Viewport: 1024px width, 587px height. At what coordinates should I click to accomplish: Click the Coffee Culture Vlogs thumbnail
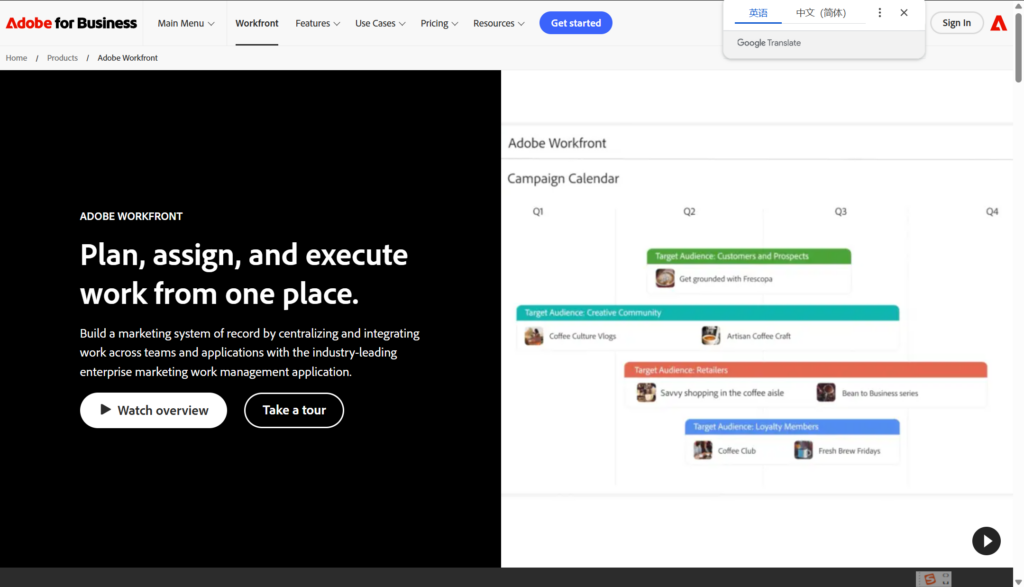[x=534, y=336]
